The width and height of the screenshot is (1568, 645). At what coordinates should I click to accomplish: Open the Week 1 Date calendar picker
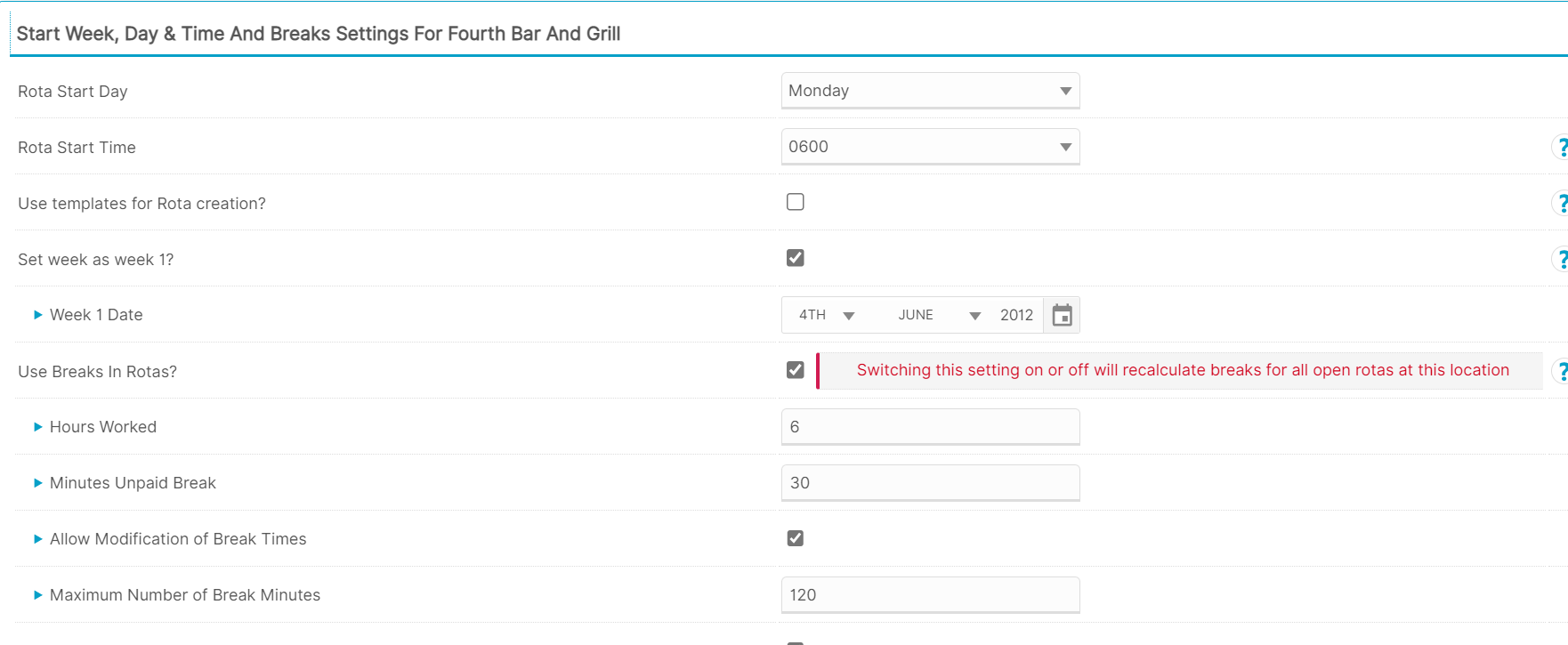tap(1062, 315)
